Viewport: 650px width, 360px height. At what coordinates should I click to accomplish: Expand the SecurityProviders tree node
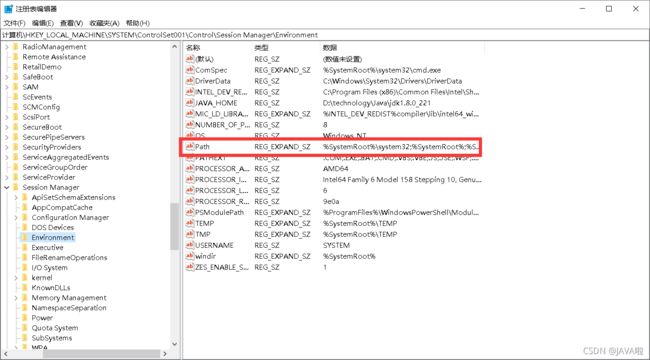(7, 147)
